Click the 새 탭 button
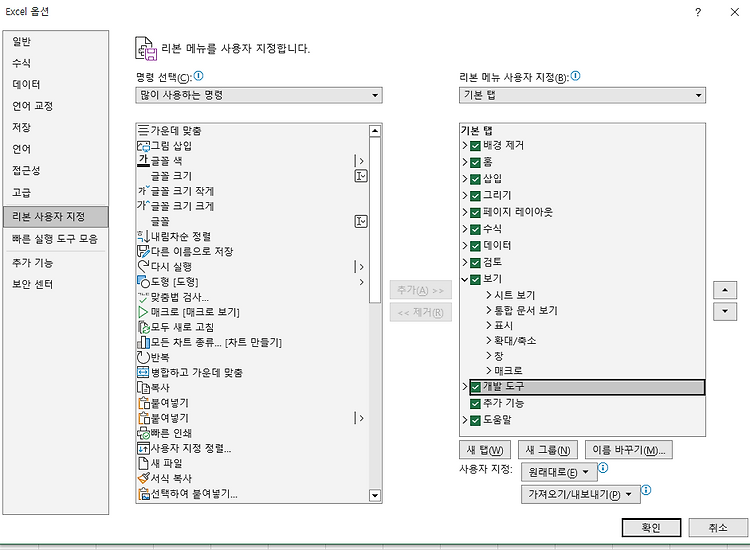 point(485,450)
